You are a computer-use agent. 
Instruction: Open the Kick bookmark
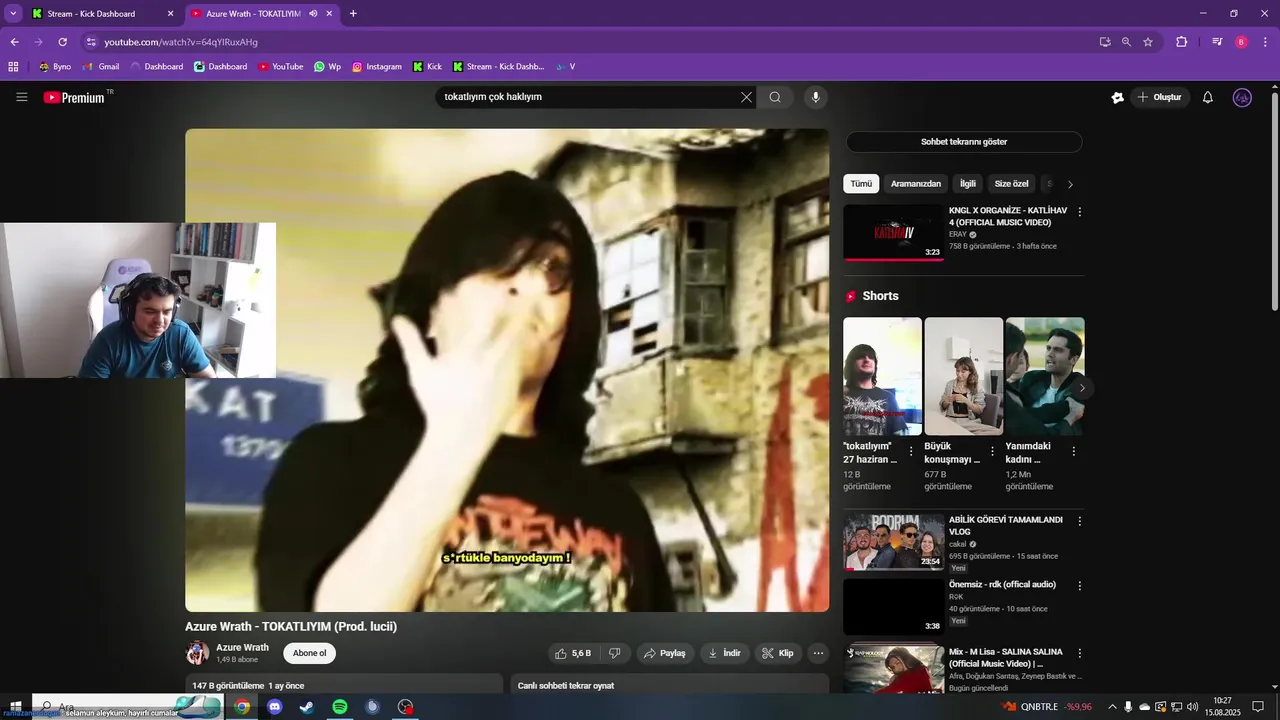coord(427,67)
